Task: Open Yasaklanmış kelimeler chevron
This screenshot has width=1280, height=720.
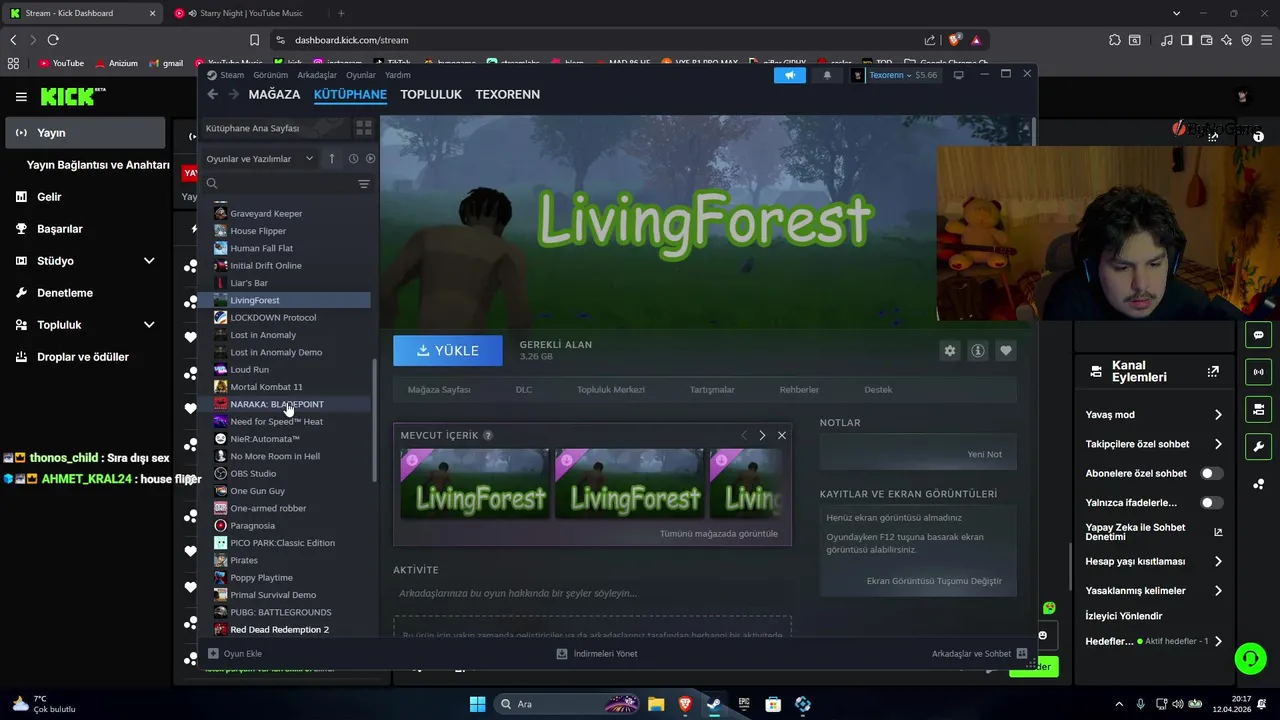Action: tap(1218, 591)
